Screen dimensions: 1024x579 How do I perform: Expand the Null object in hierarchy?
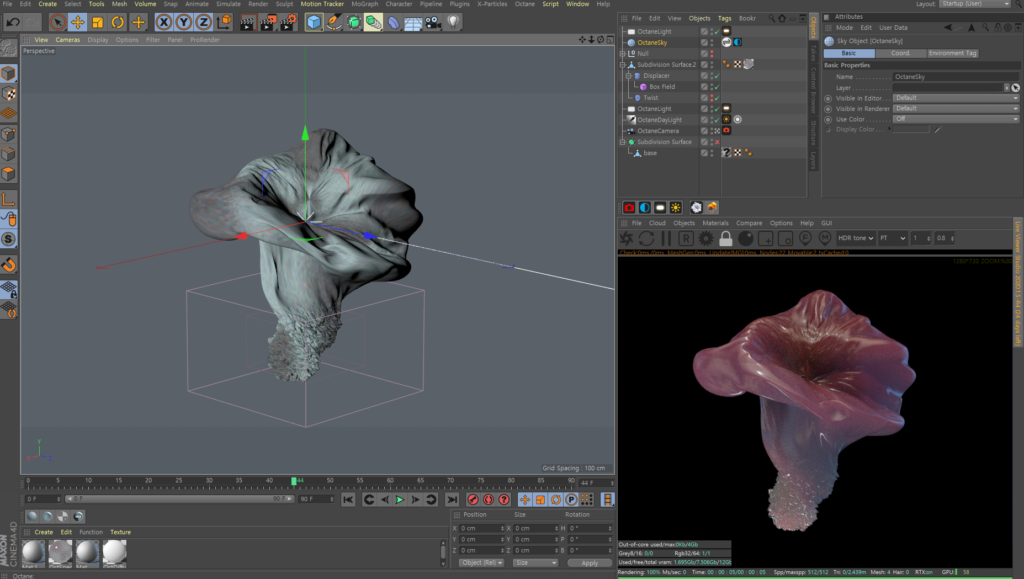point(623,53)
